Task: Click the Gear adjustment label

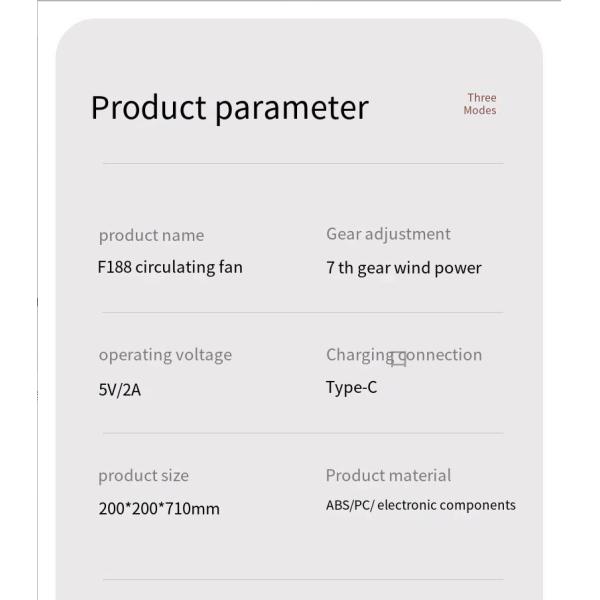Action: (x=388, y=234)
